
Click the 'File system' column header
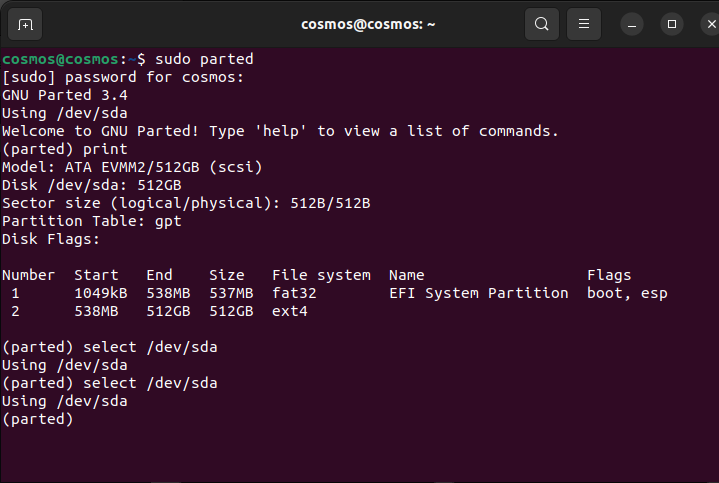(321, 275)
